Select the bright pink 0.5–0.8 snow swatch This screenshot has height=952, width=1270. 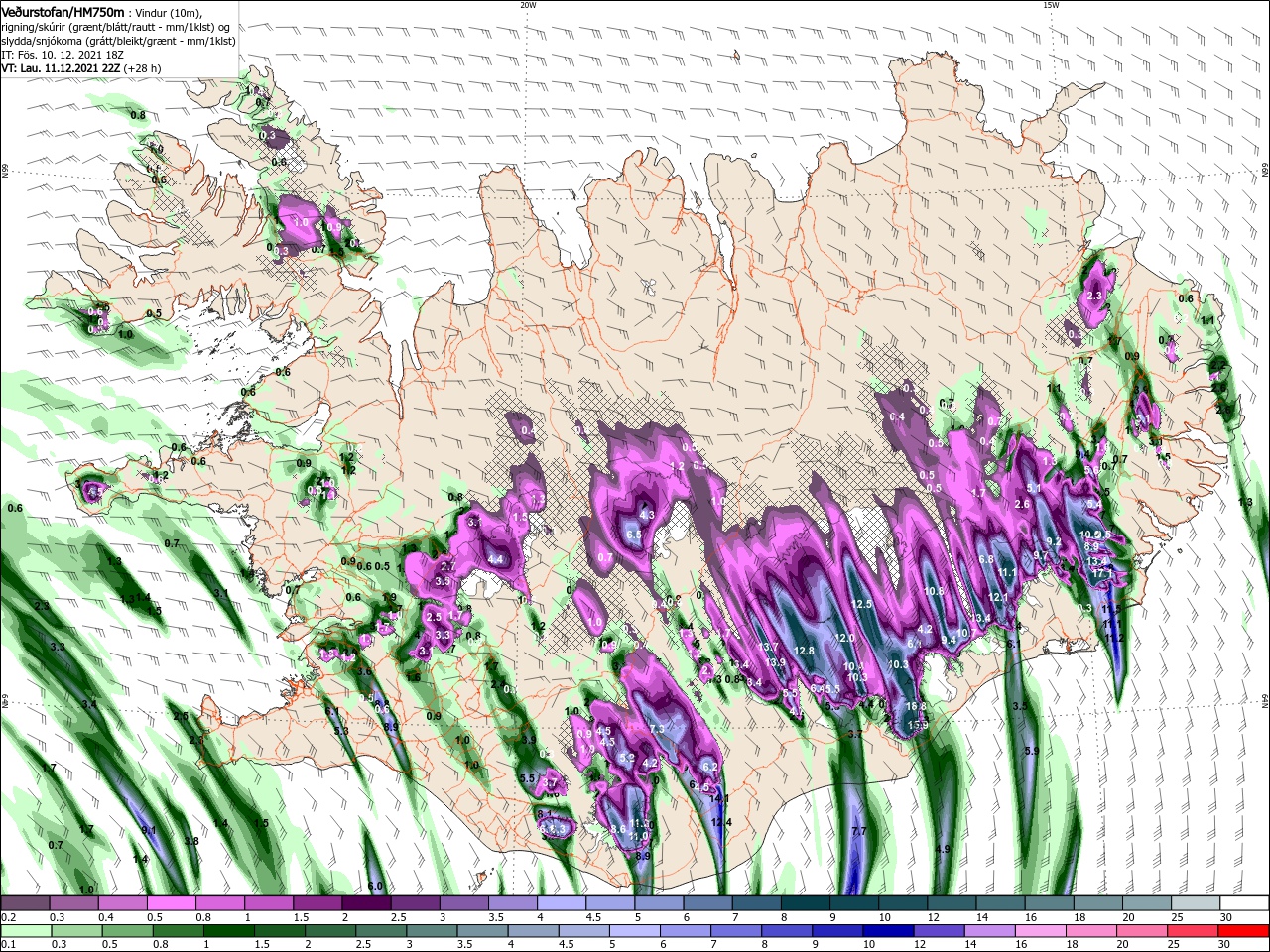(172, 903)
